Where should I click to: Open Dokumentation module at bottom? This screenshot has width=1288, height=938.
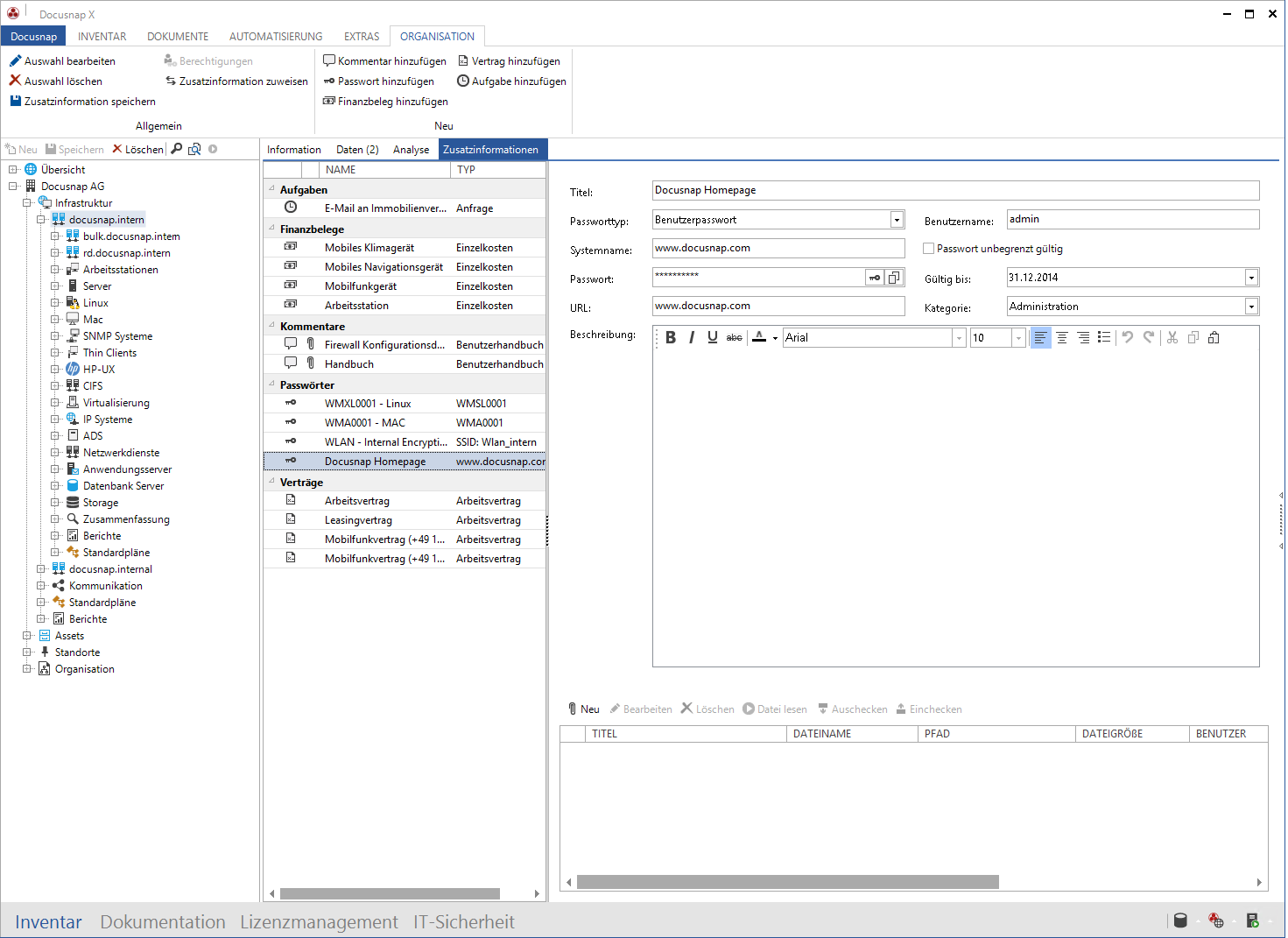(163, 921)
